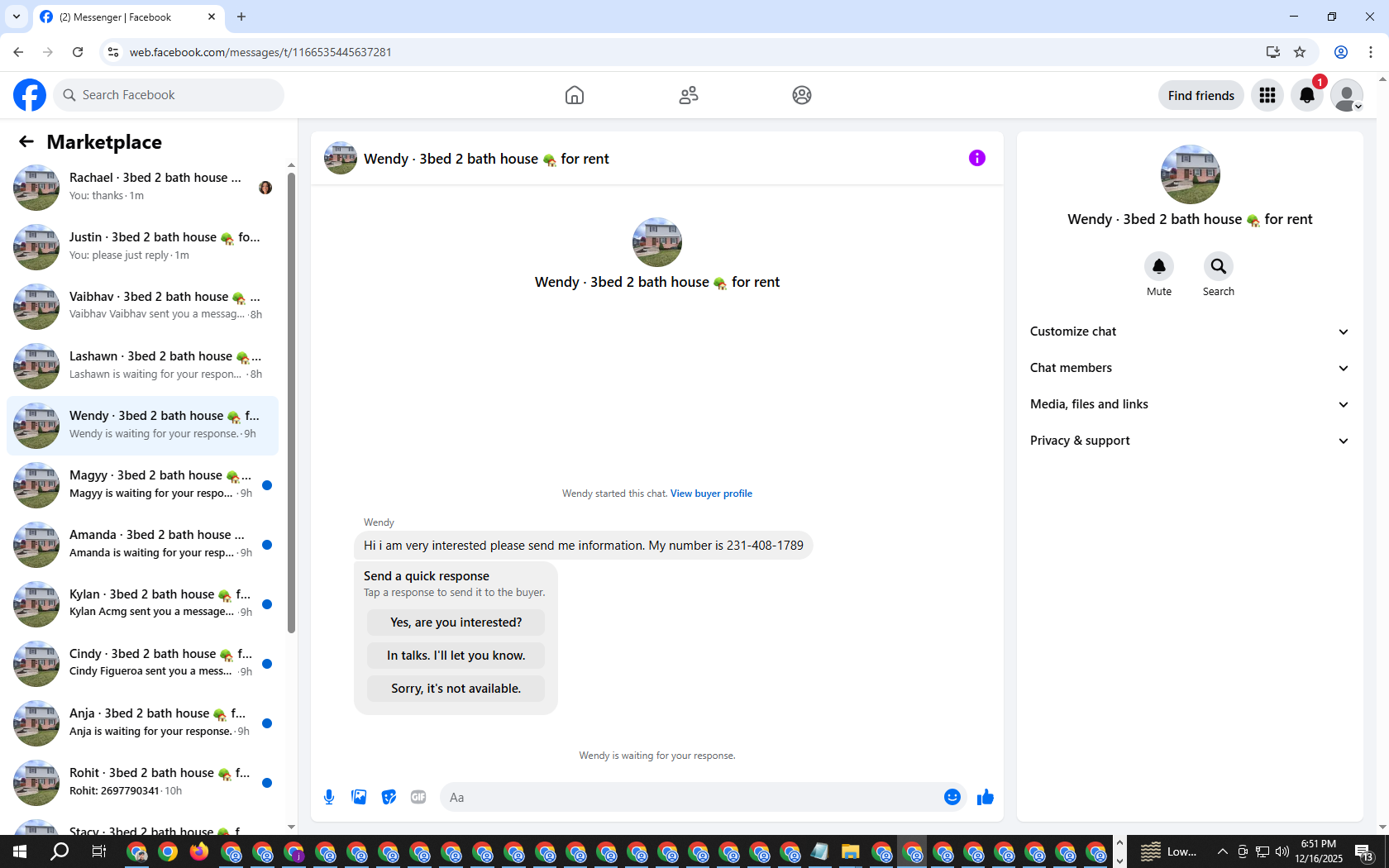Open the tab search dropdown arrow
The width and height of the screenshot is (1389, 868).
click(17, 17)
